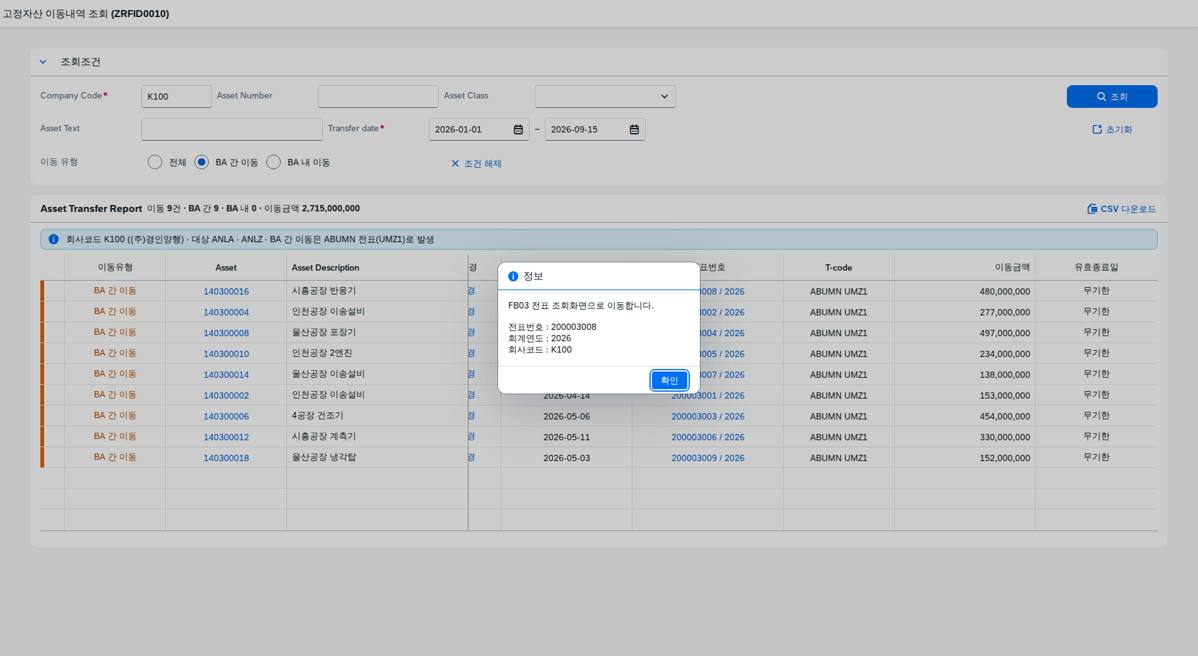Screen dimensions: 1198x656
Task: Click the 울산공장 포장기 description cell
Action: pyautogui.click(x=377, y=333)
